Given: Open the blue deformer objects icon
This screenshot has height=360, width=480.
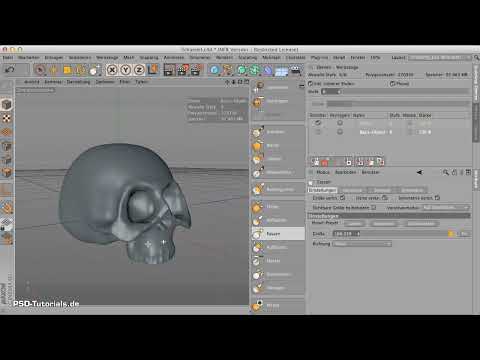Looking at the screenshot, I should [268, 70].
